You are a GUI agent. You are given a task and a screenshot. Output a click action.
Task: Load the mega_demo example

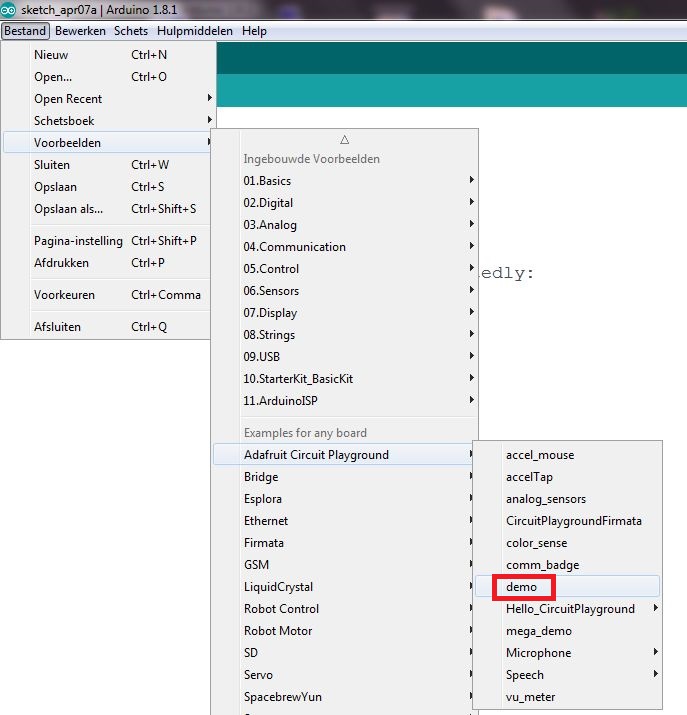tap(567, 631)
